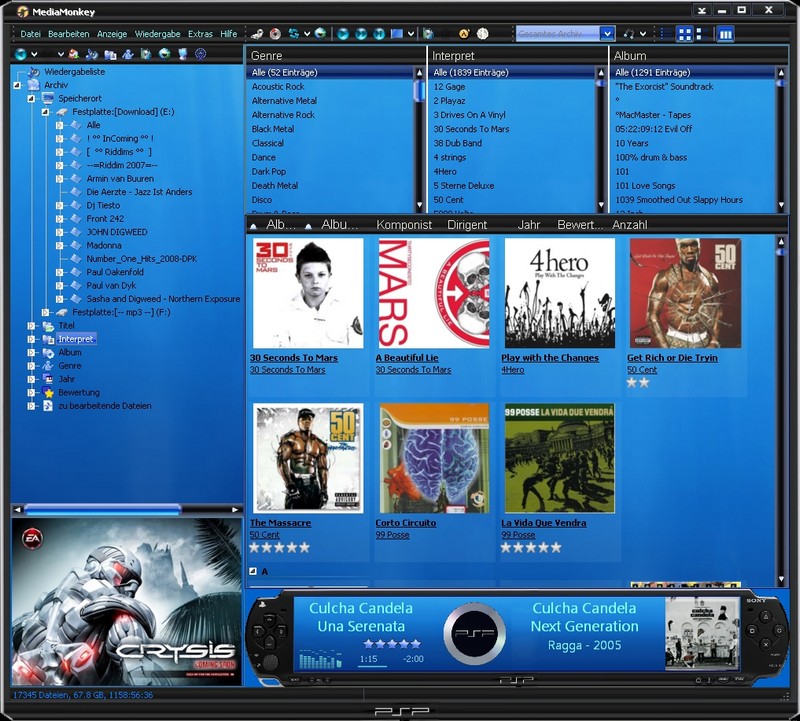Click the stacked folders icon above tree
Viewport: 800px width, 721px height.
click(x=110, y=54)
